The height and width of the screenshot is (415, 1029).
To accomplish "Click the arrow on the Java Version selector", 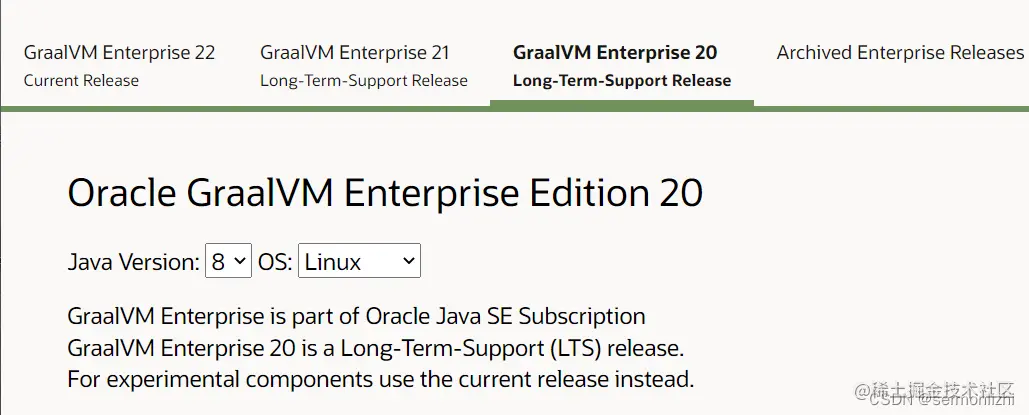I will coord(240,262).
